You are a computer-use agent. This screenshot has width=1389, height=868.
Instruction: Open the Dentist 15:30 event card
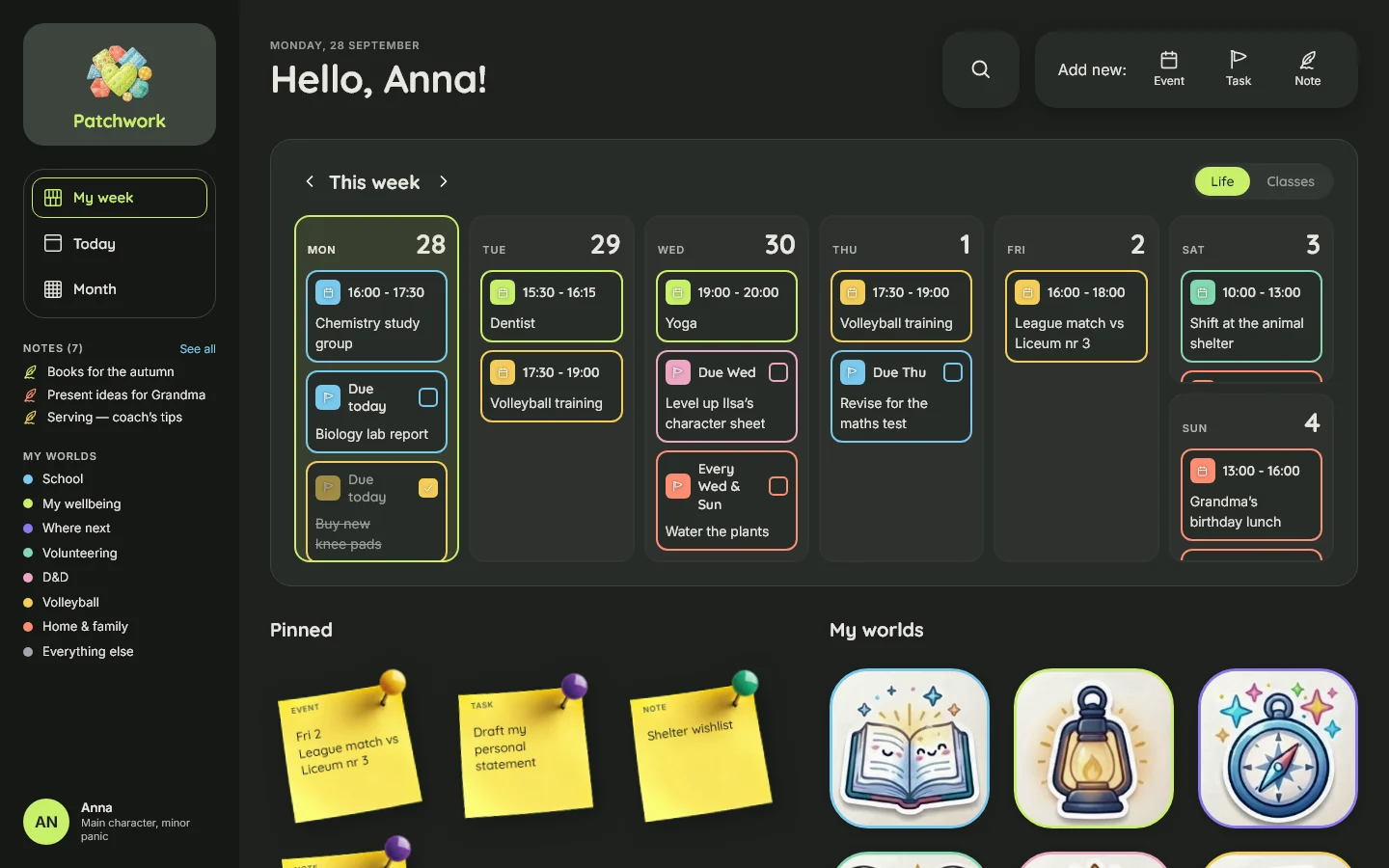[552, 307]
